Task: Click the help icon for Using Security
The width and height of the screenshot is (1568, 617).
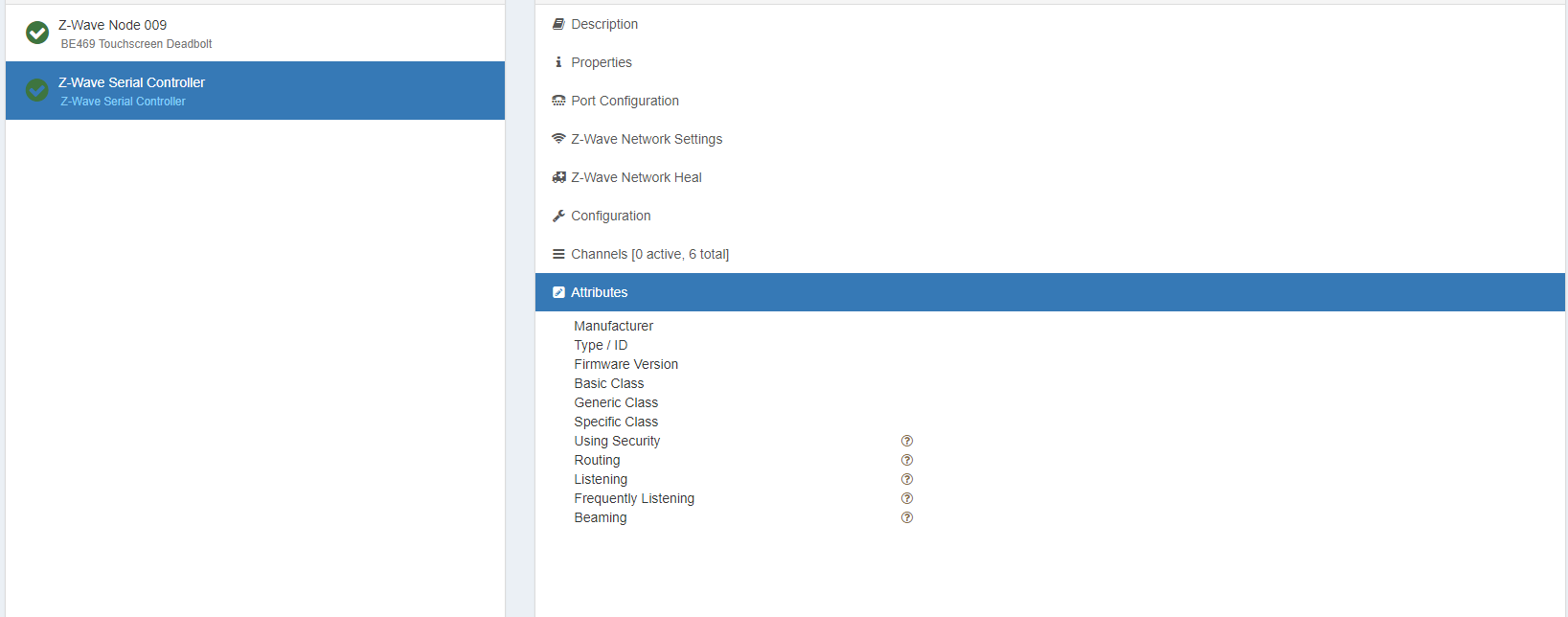Action: click(907, 441)
